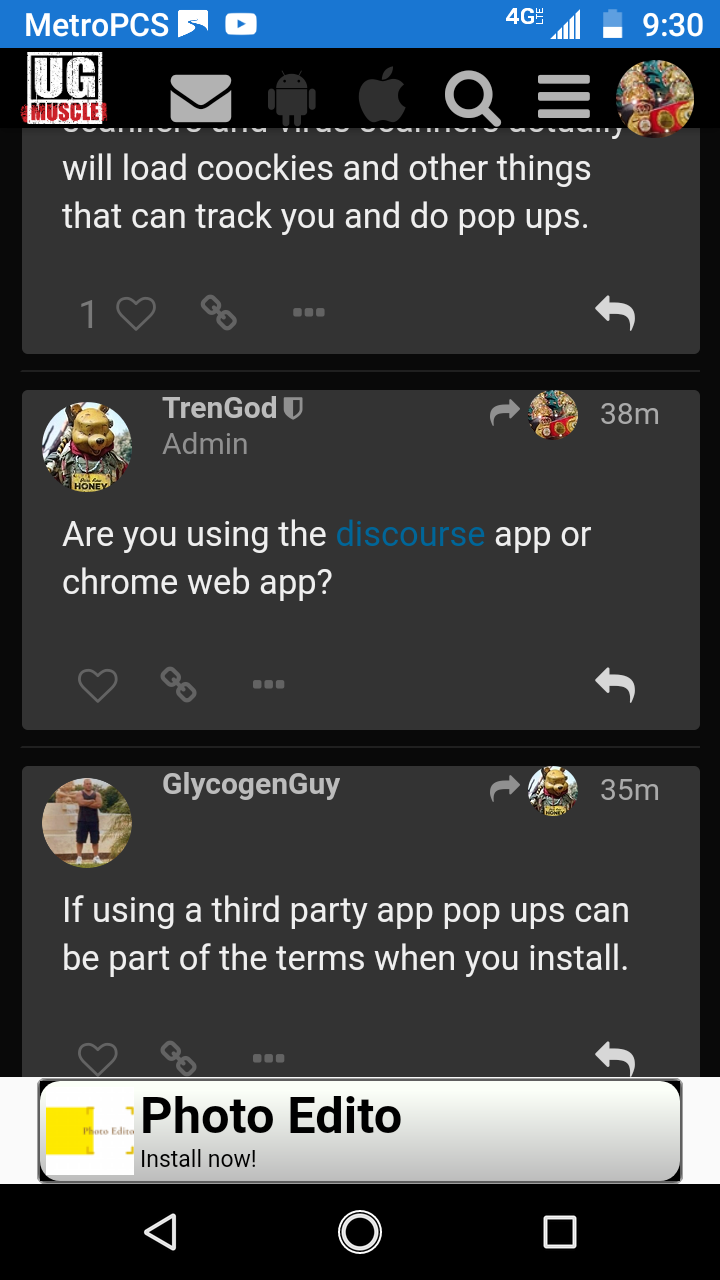Reply to TrenGod's post using the arrow icon
This screenshot has height=1280, width=720.
(615, 684)
